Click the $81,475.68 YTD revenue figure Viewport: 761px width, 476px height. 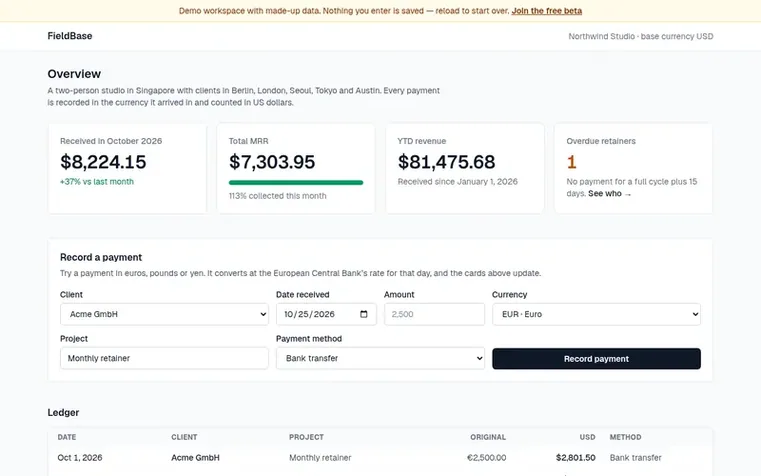coord(446,162)
